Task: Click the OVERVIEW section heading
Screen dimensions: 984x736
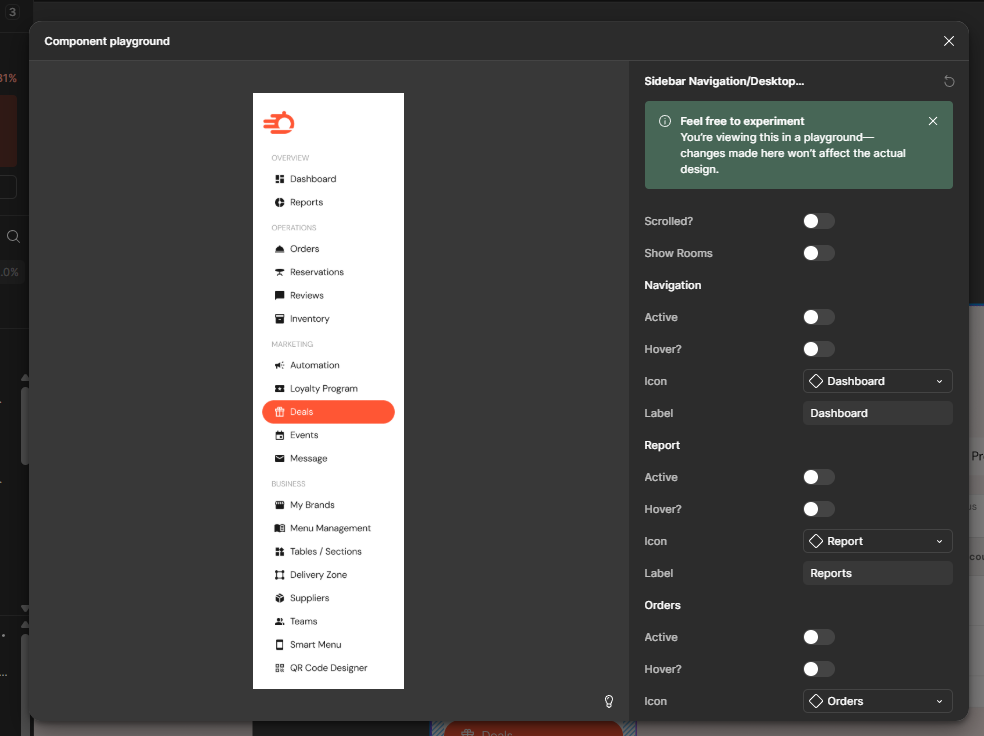Action: 290,158
